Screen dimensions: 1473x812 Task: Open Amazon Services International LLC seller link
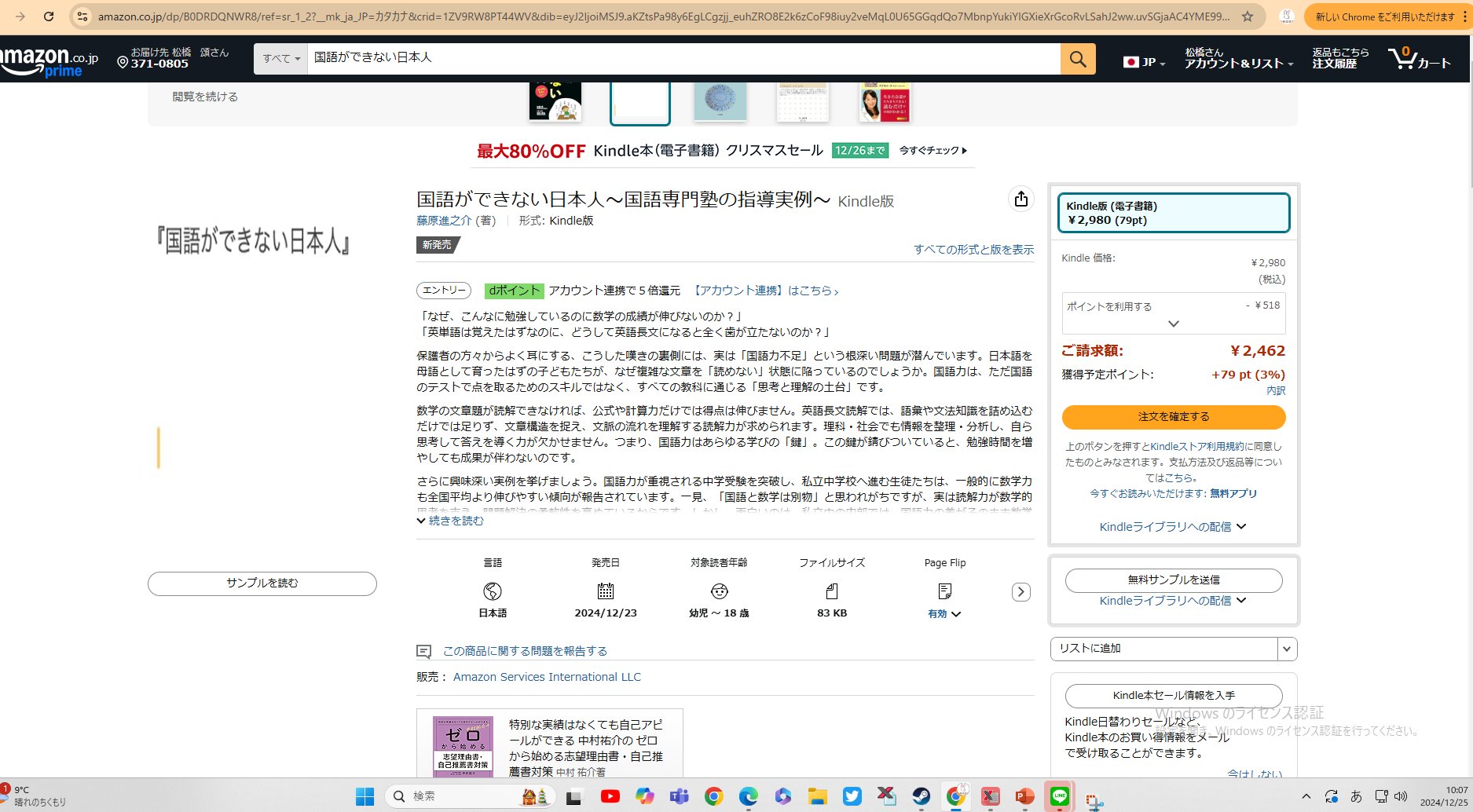click(547, 677)
